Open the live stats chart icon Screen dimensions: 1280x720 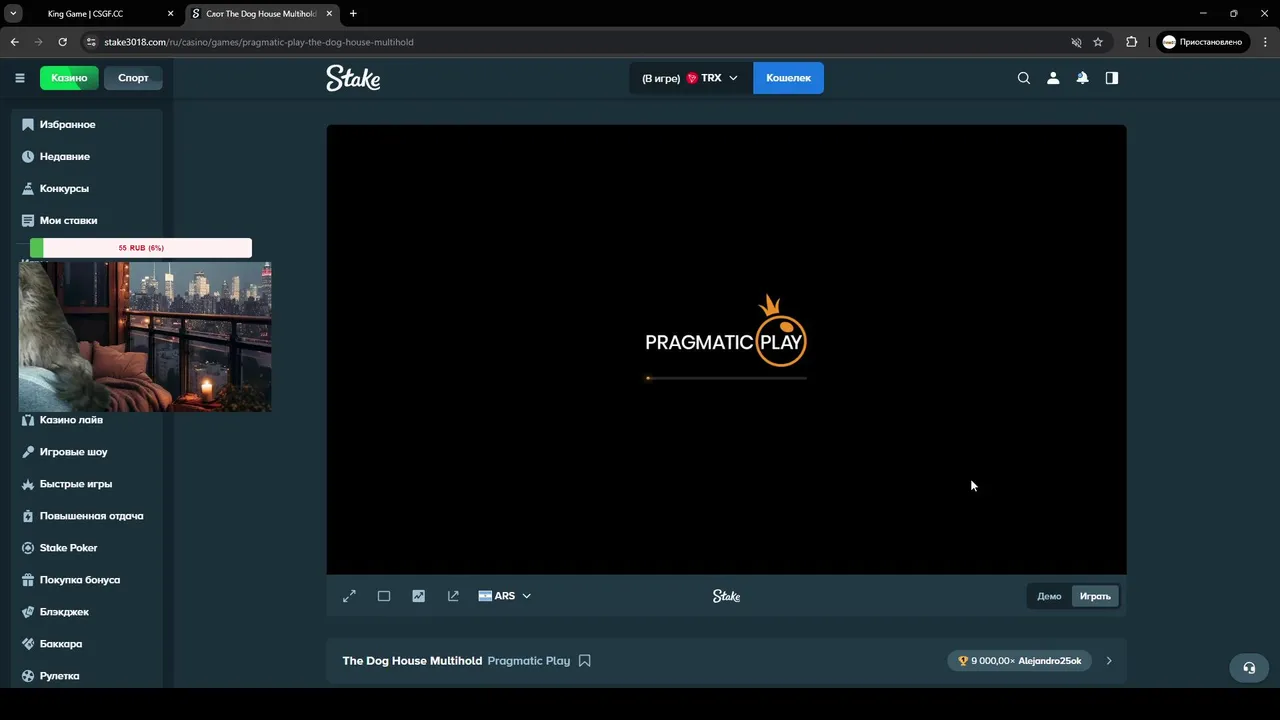(418, 596)
